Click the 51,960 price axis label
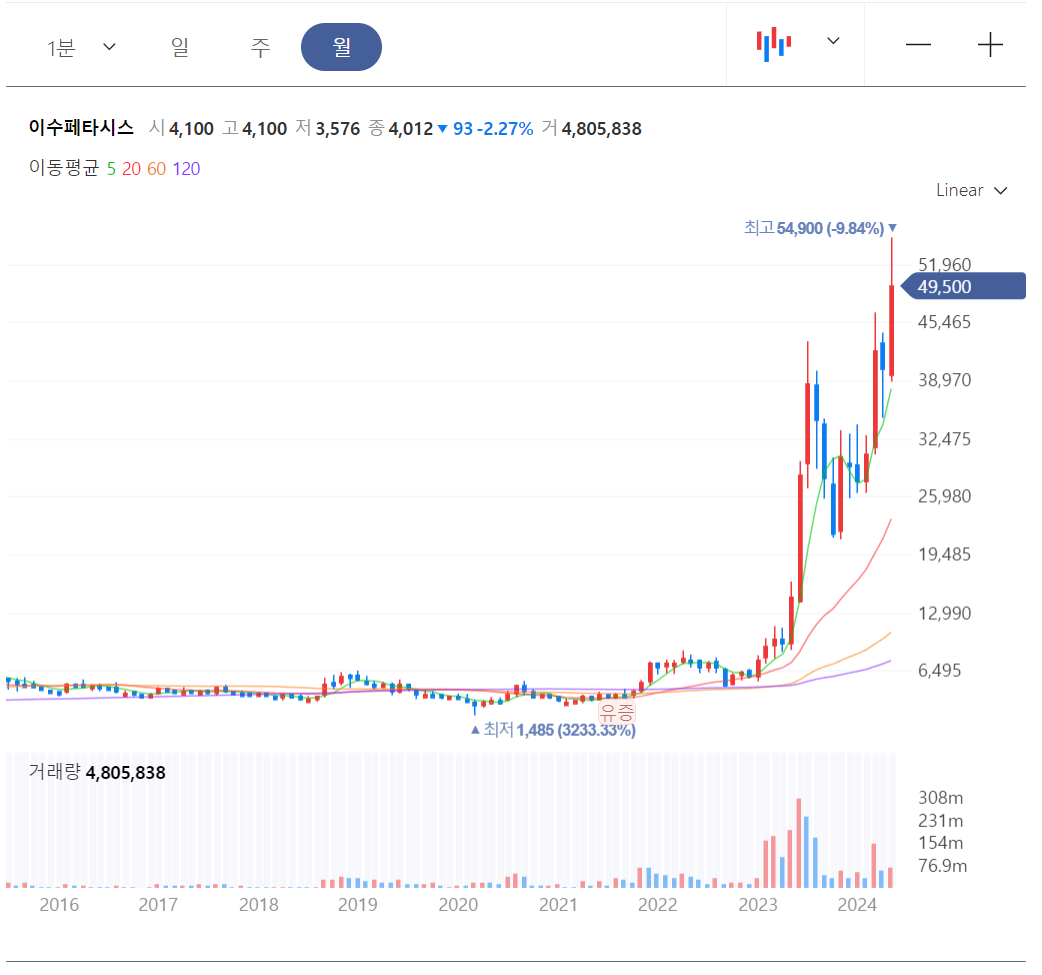This screenshot has width=1042, height=975. pyautogui.click(x=944, y=265)
